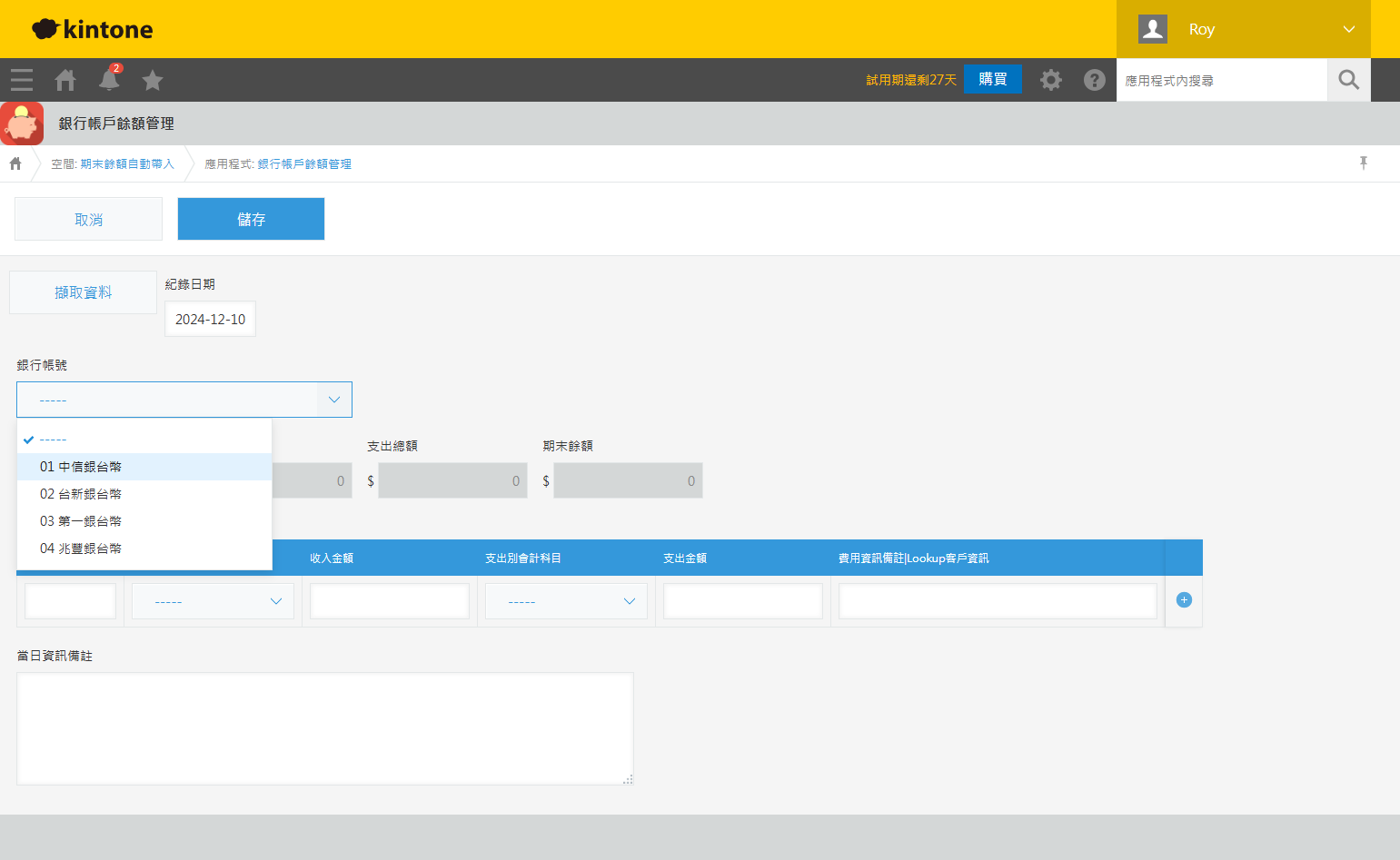Image resolution: width=1400 pixels, height=860 pixels.
Task: Expand the Roy account dropdown arrow
Action: point(1349,29)
